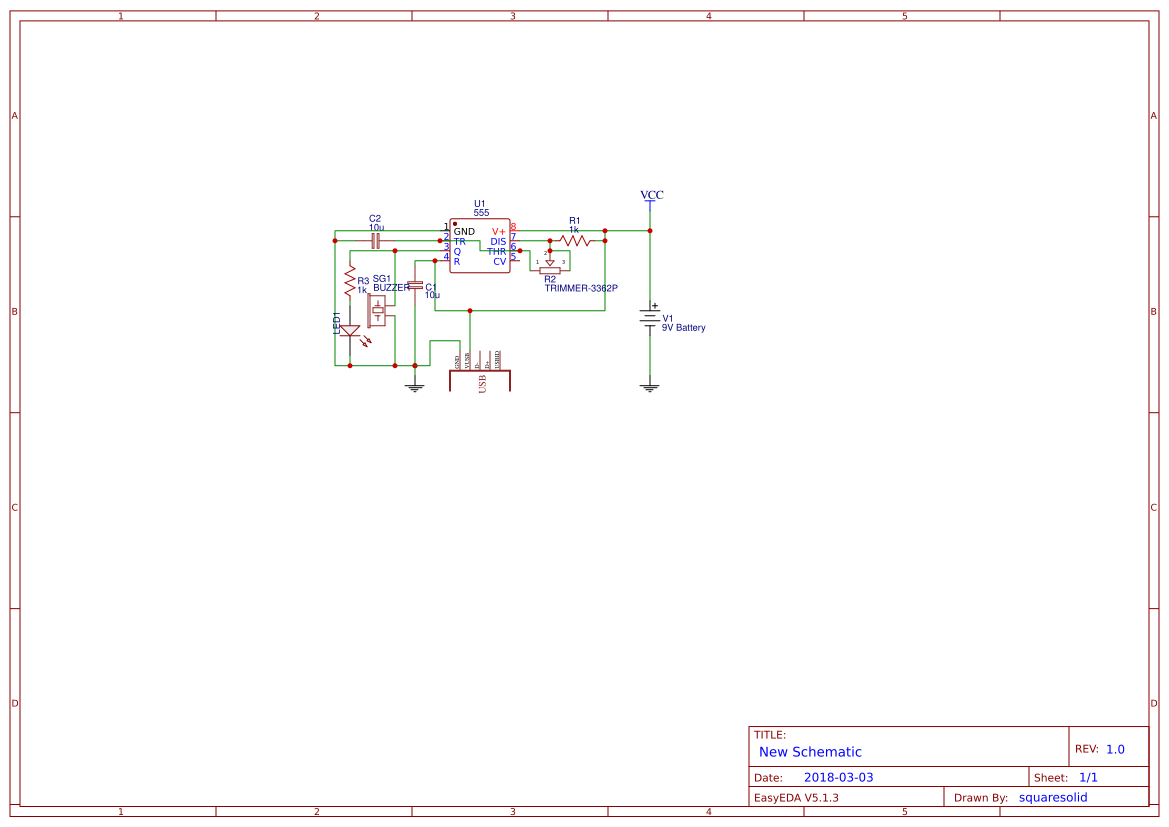1169x827 pixels.
Task: Click the REV value 1.0
Action: point(1115,749)
